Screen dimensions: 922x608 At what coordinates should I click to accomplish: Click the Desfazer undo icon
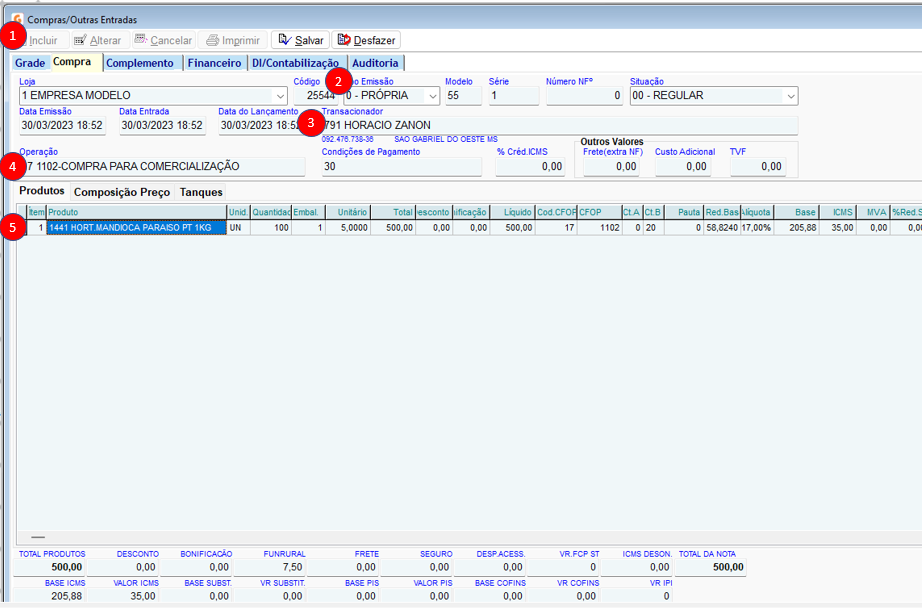(x=344, y=39)
